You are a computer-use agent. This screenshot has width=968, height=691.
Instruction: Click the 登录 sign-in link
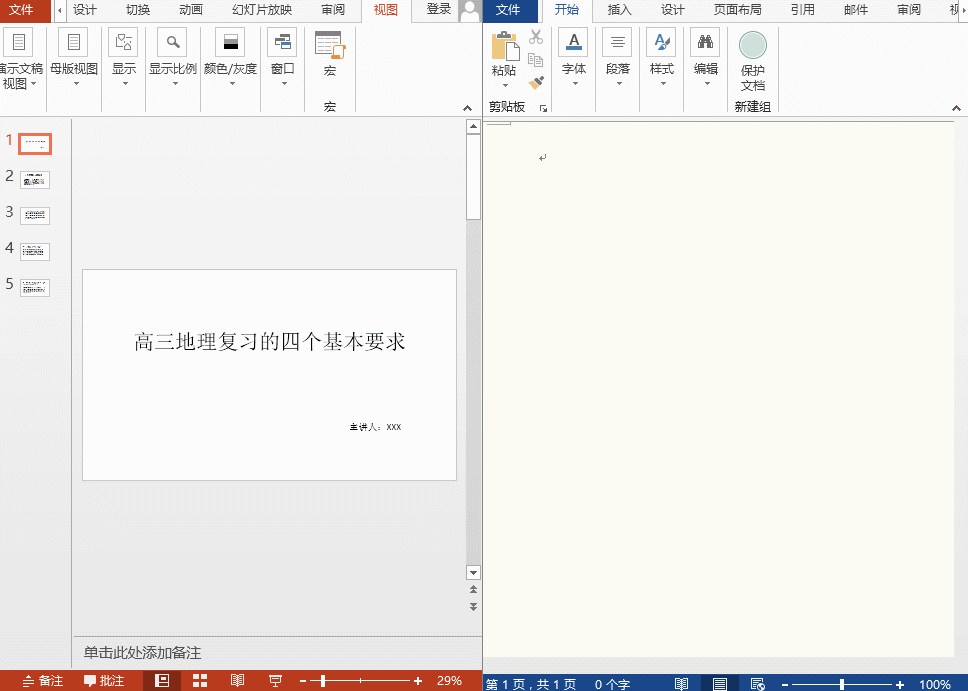tap(439, 10)
